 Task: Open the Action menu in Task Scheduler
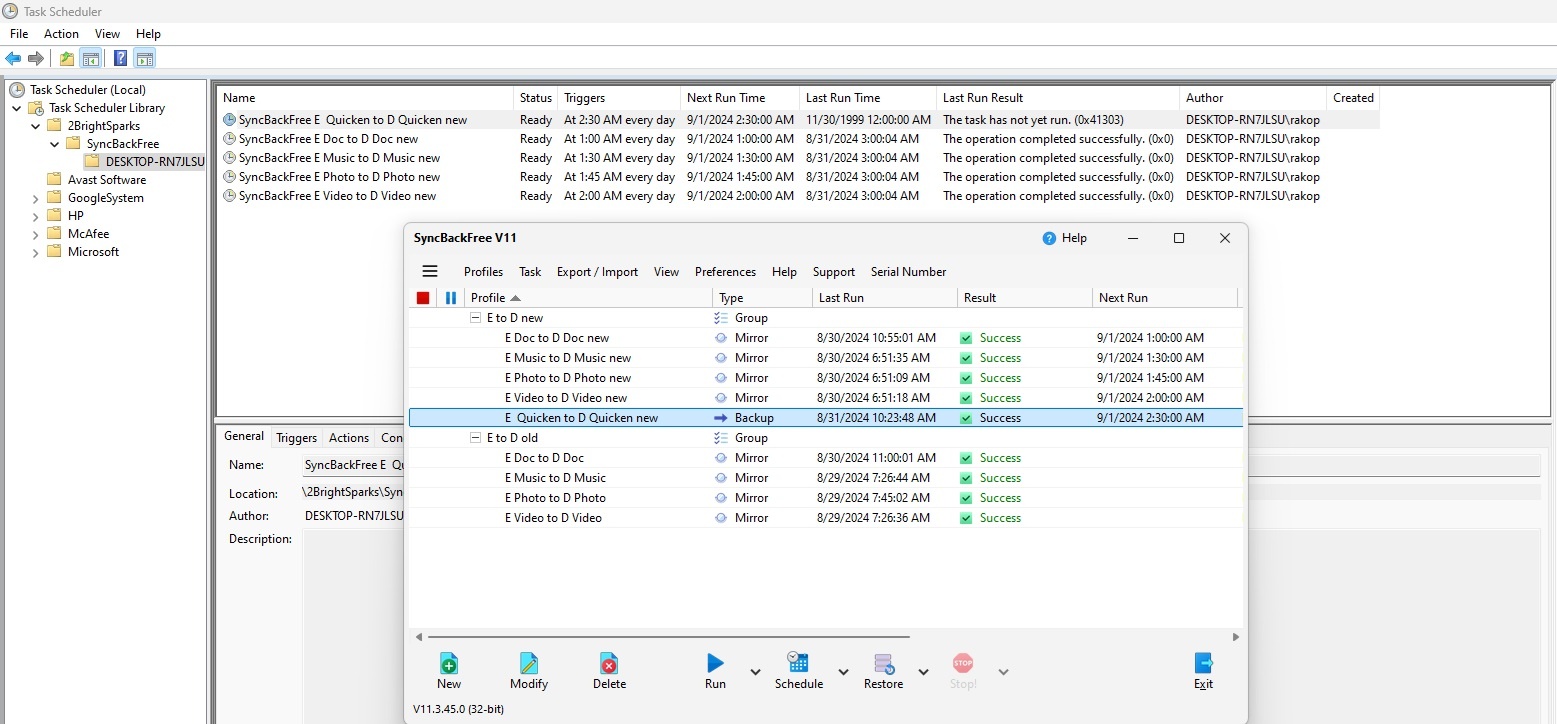coord(61,34)
